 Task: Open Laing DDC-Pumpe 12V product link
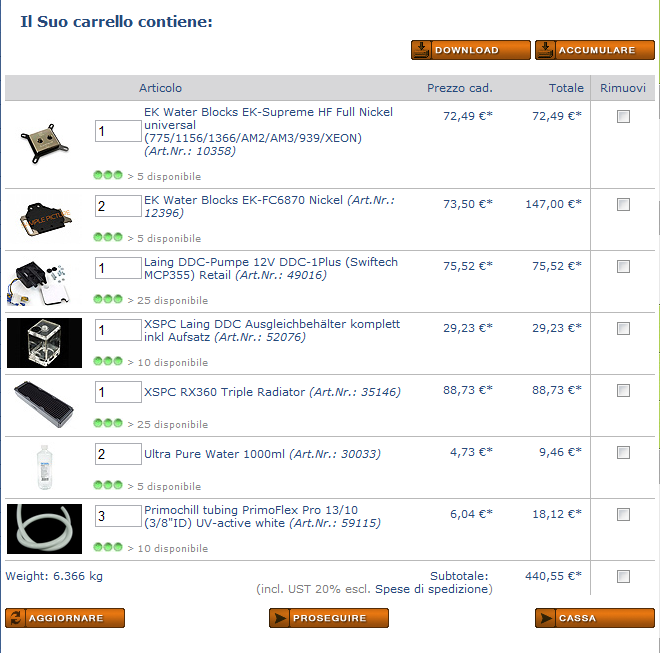point(271,268)
